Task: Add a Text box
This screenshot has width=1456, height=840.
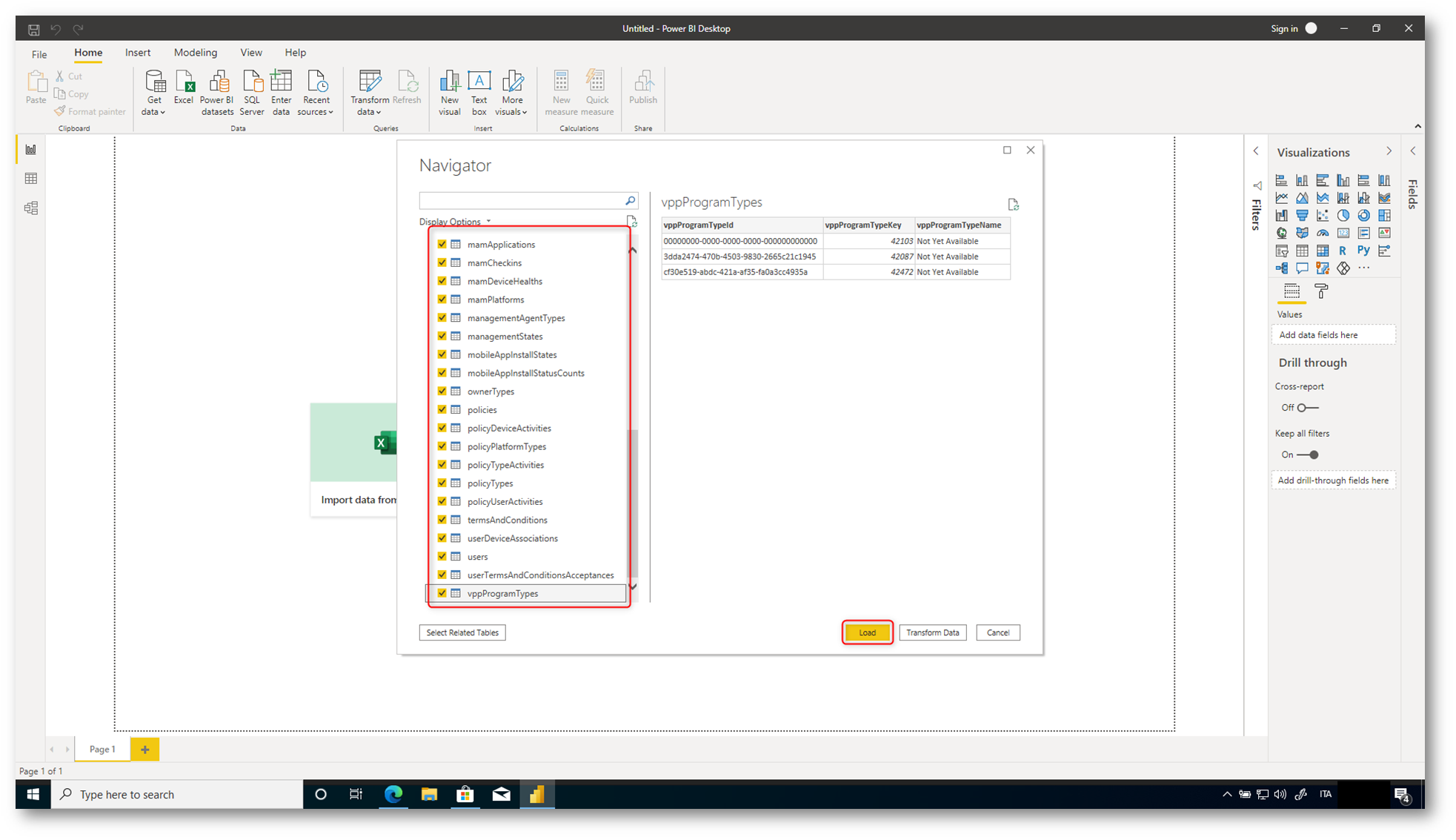Action: click(x=479, y=93)
